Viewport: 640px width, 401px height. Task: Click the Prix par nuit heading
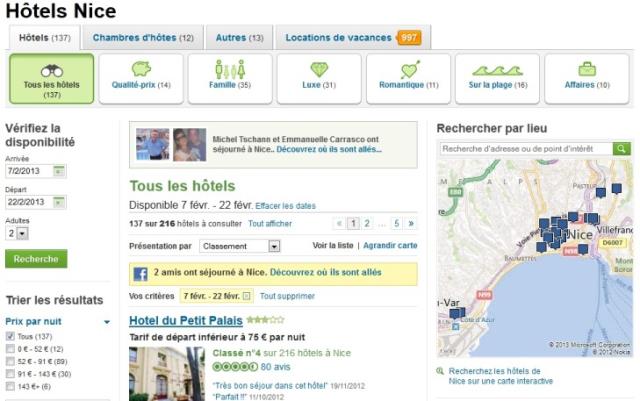[33, 321]
